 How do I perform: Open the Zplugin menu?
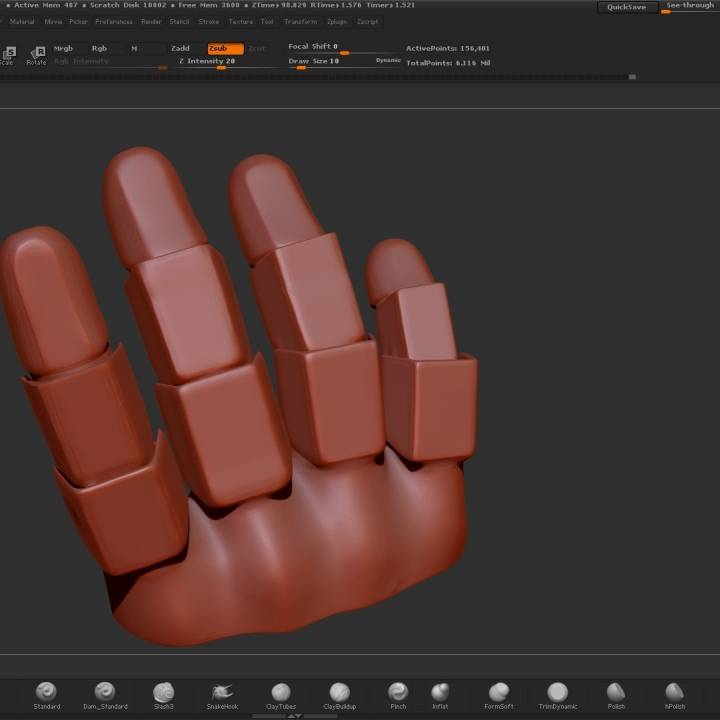(336, 21)
